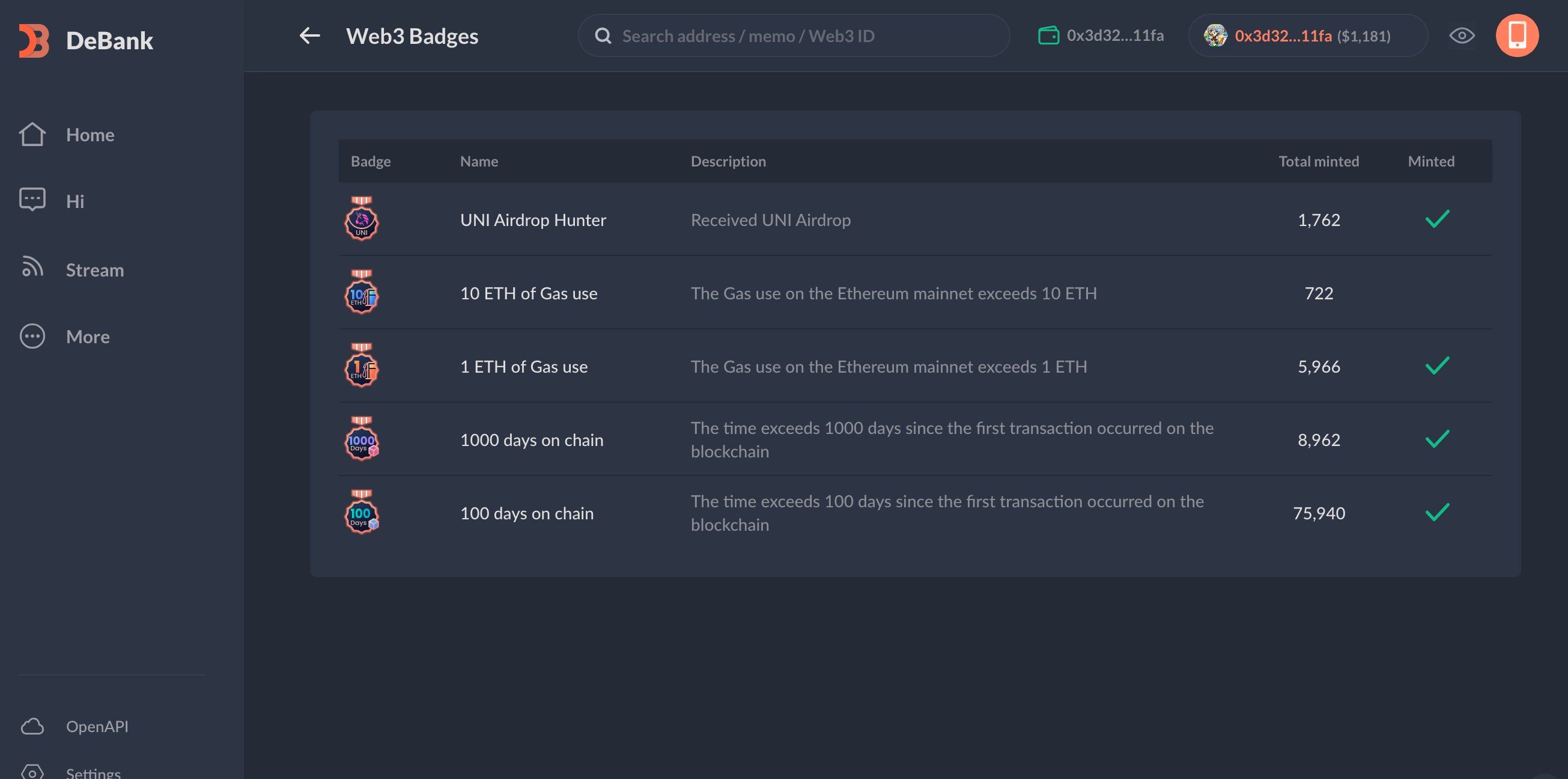Open wallet address 0x3d32...11fa next to wallet icon
Image resolution: width=1568 pixels, height=779 pixels.
point(1115,36)
